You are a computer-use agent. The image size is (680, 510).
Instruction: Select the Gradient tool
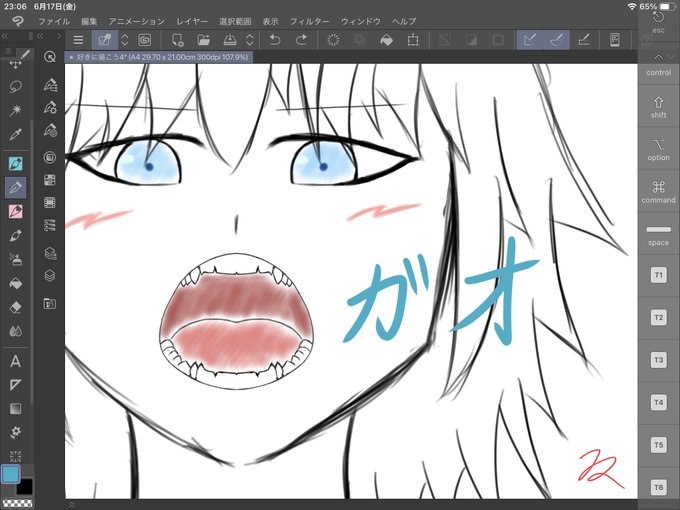pos(16,409)
